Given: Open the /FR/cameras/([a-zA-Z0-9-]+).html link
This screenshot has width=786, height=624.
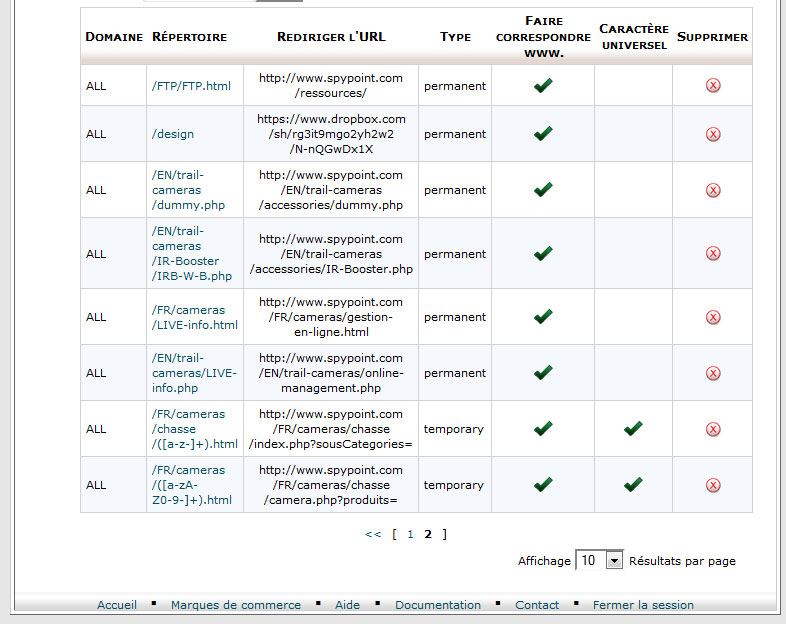Looking at the screenshot, I should pyautogui.click(x=192, y=485).
